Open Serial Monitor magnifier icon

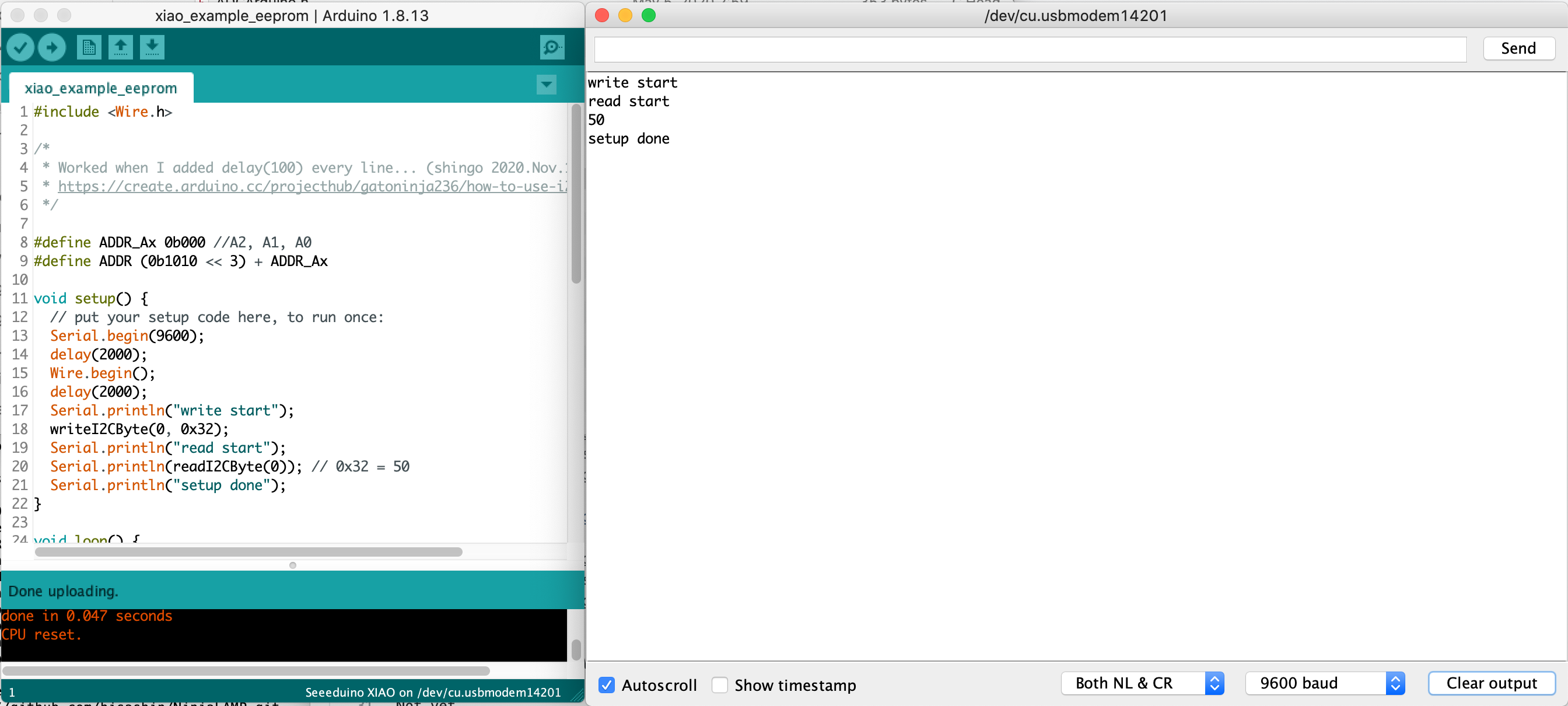tap(551, 47)
